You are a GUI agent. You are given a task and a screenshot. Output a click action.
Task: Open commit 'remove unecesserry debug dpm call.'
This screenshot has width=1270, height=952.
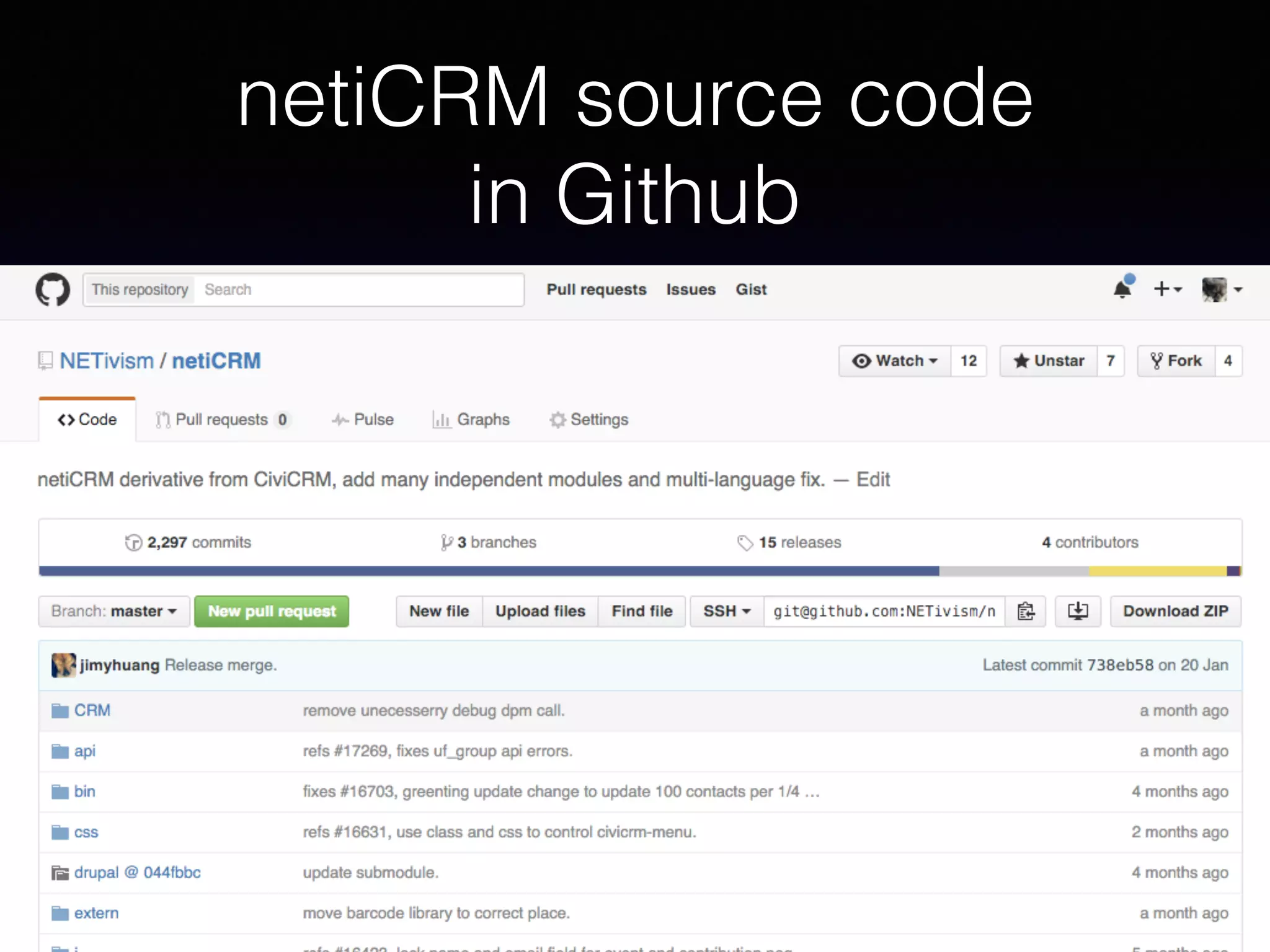(433, 711)
